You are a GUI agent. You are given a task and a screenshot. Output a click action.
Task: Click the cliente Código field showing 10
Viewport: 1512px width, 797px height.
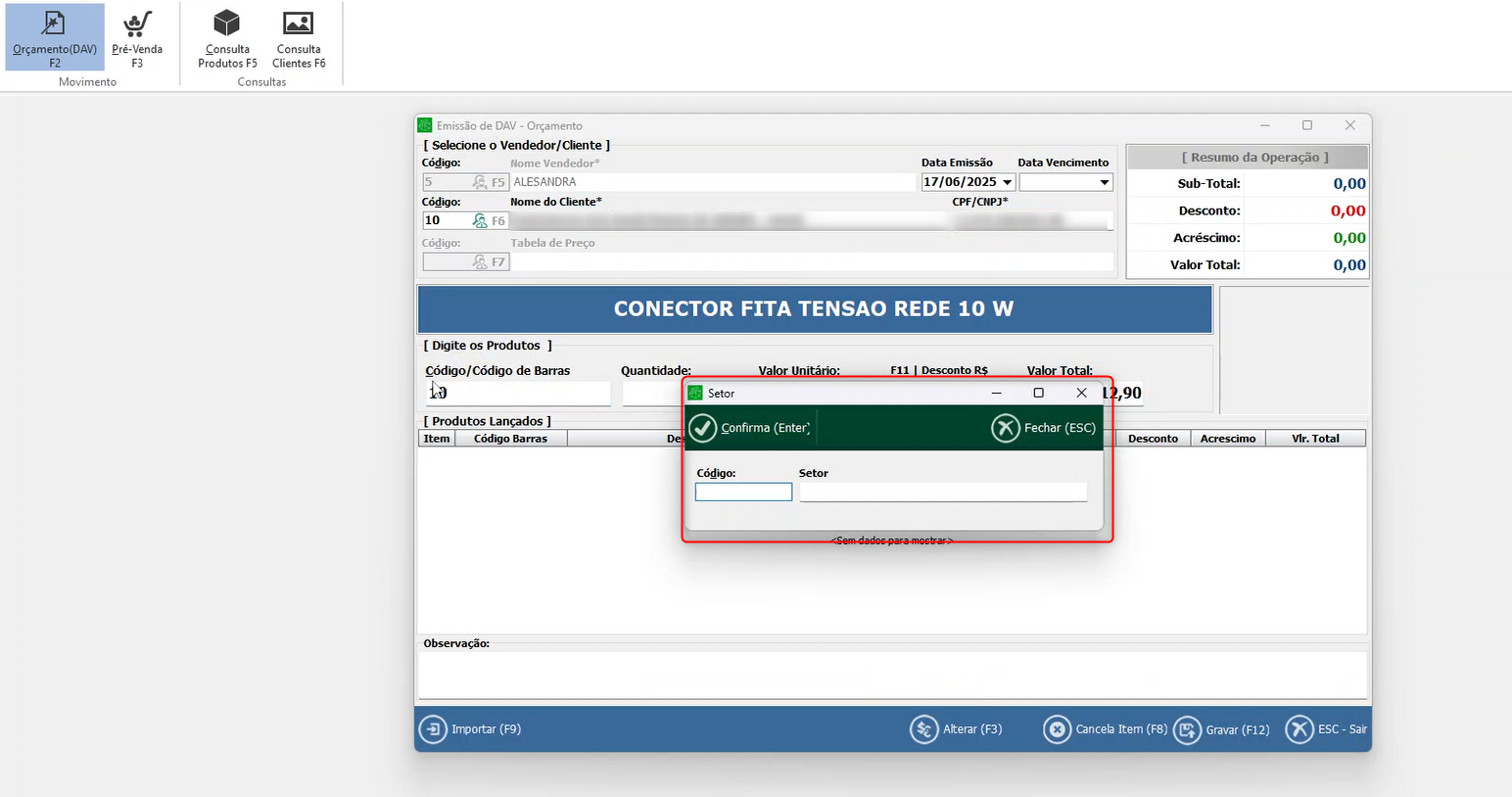447,221
